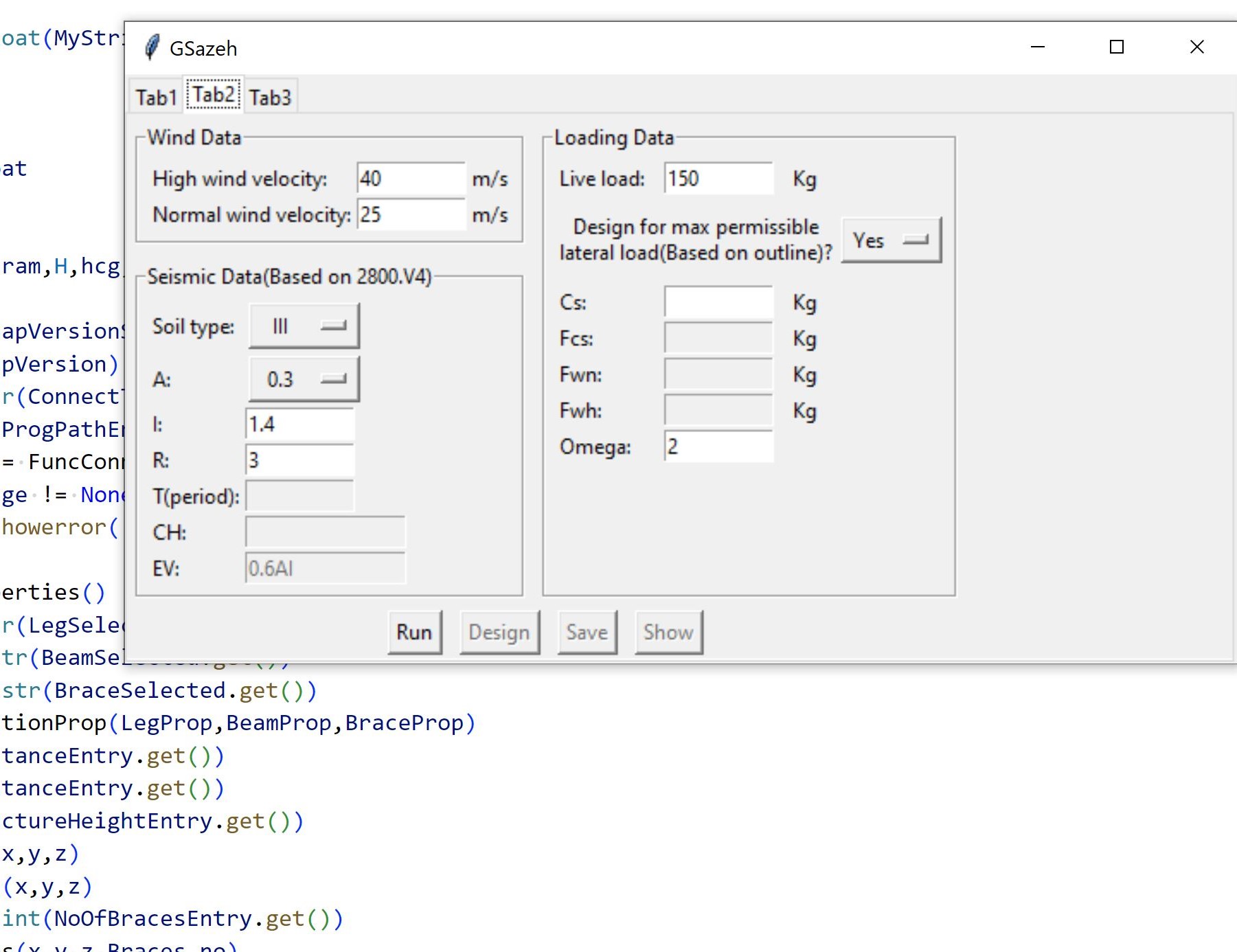Open Tab3

coord(270,98)
